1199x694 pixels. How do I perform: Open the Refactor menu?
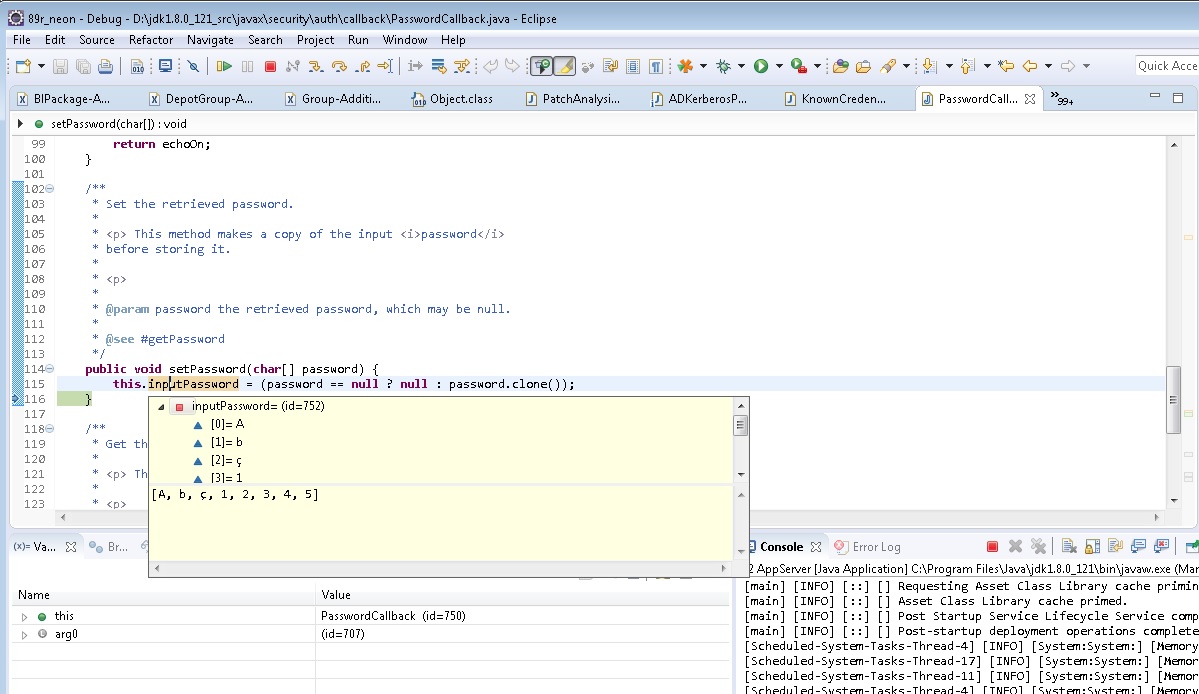(x=150, y=40)
